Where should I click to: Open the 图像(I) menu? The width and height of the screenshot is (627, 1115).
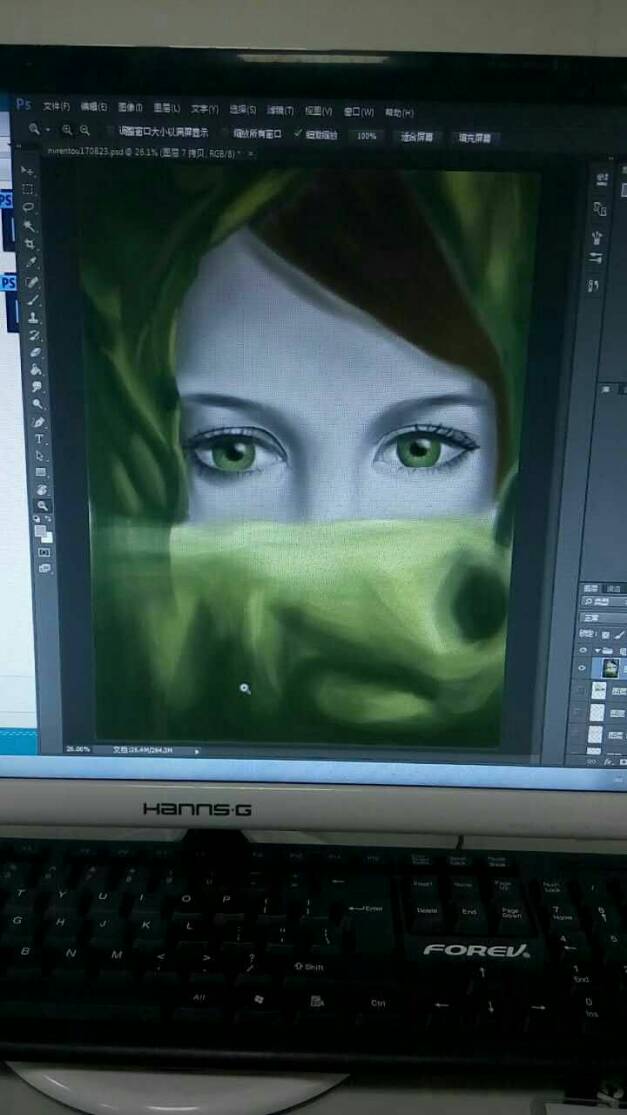130,107
